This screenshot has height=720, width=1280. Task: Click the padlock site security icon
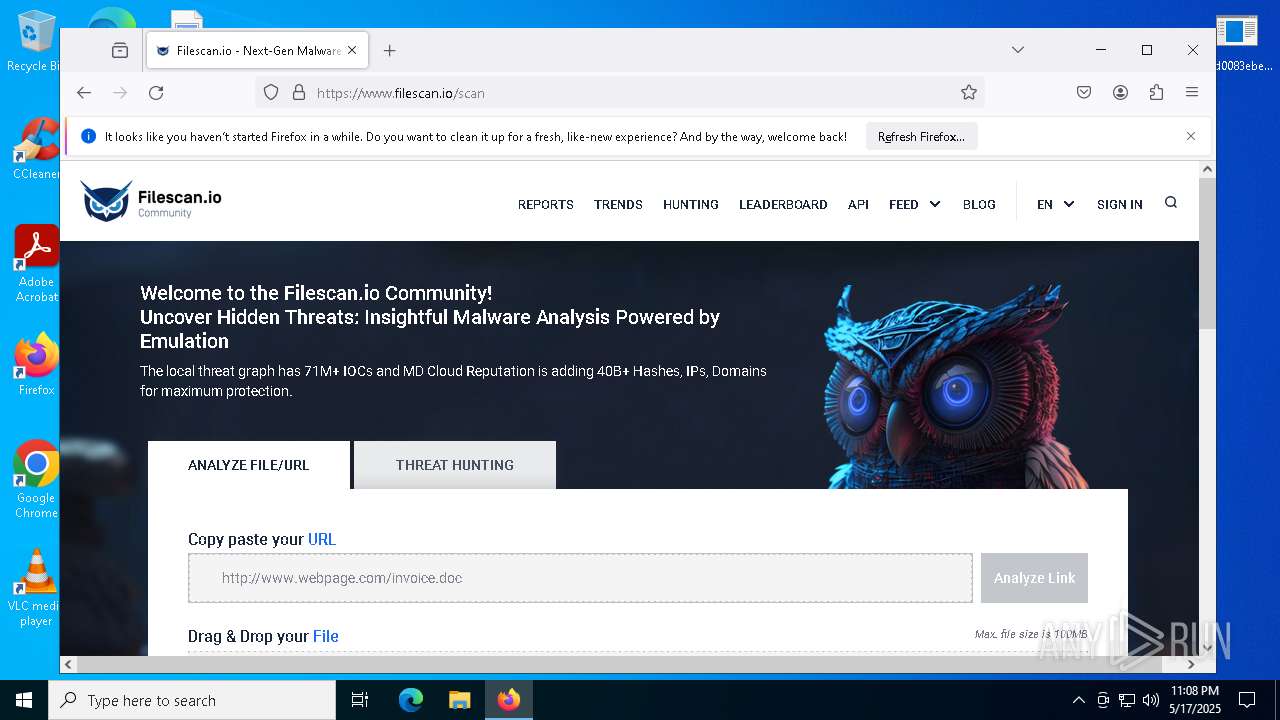(x=298, y=93)
